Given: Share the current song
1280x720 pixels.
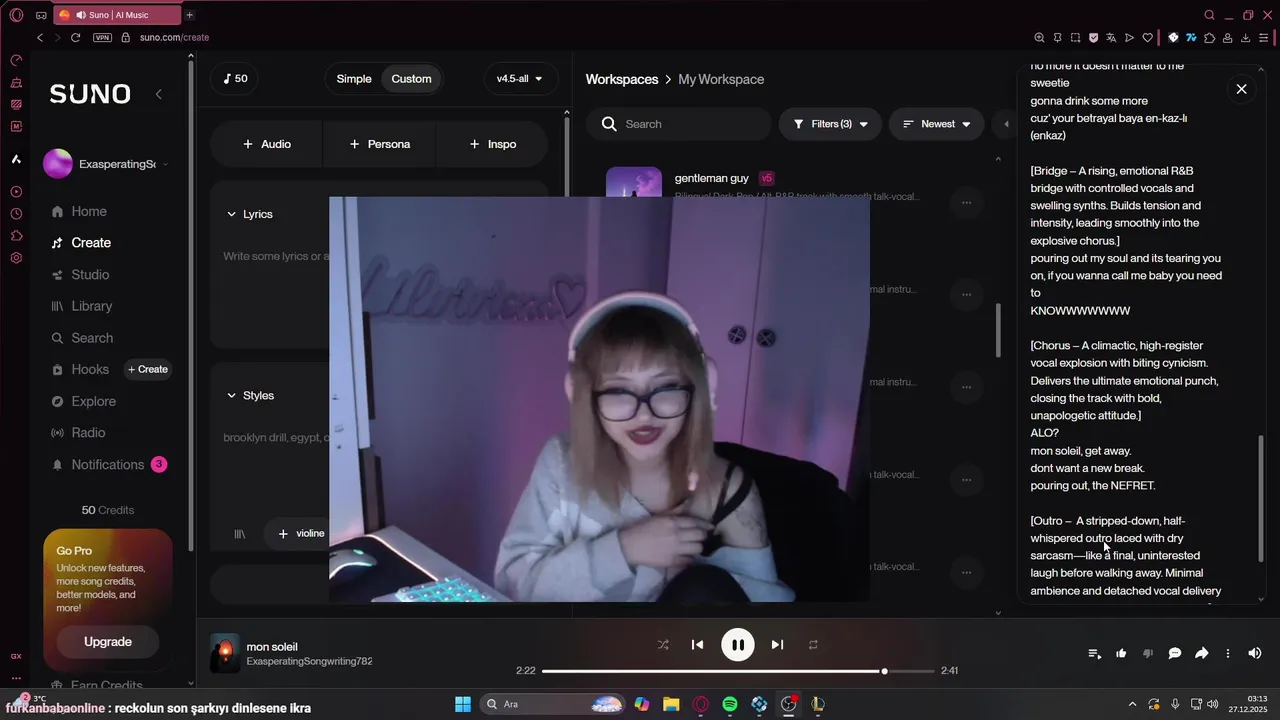Looking at the screenshot, I should tap(1202, 653).
